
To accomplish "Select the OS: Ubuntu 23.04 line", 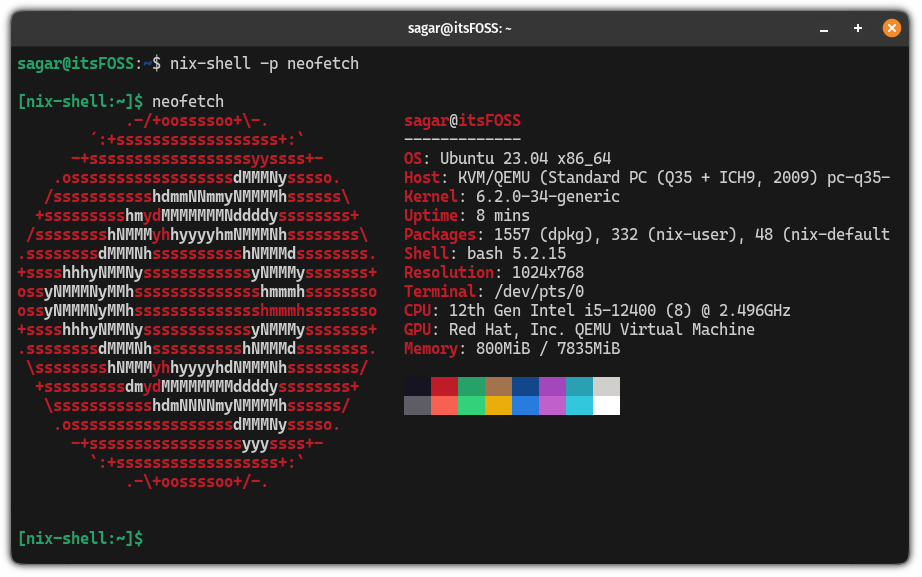I will click(500, 158).
